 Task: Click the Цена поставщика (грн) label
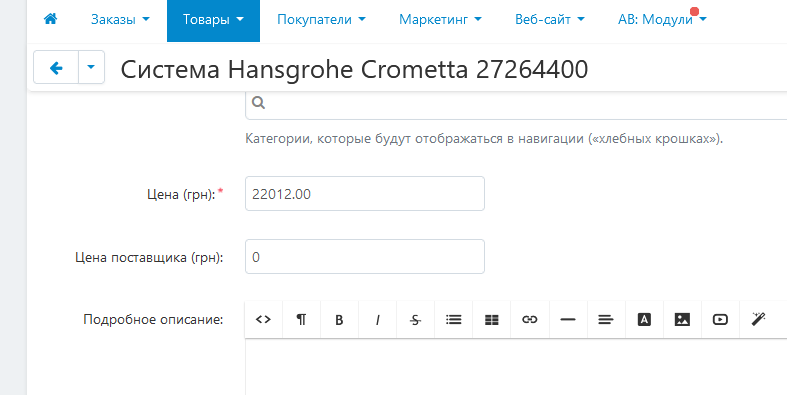(149, 257)
